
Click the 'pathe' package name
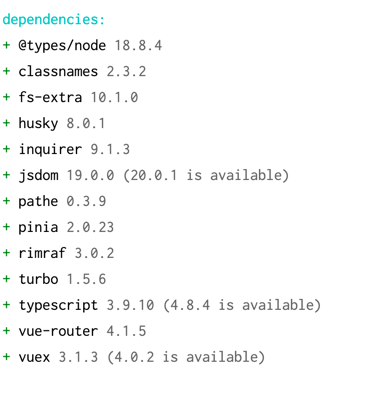coord(38,201)
